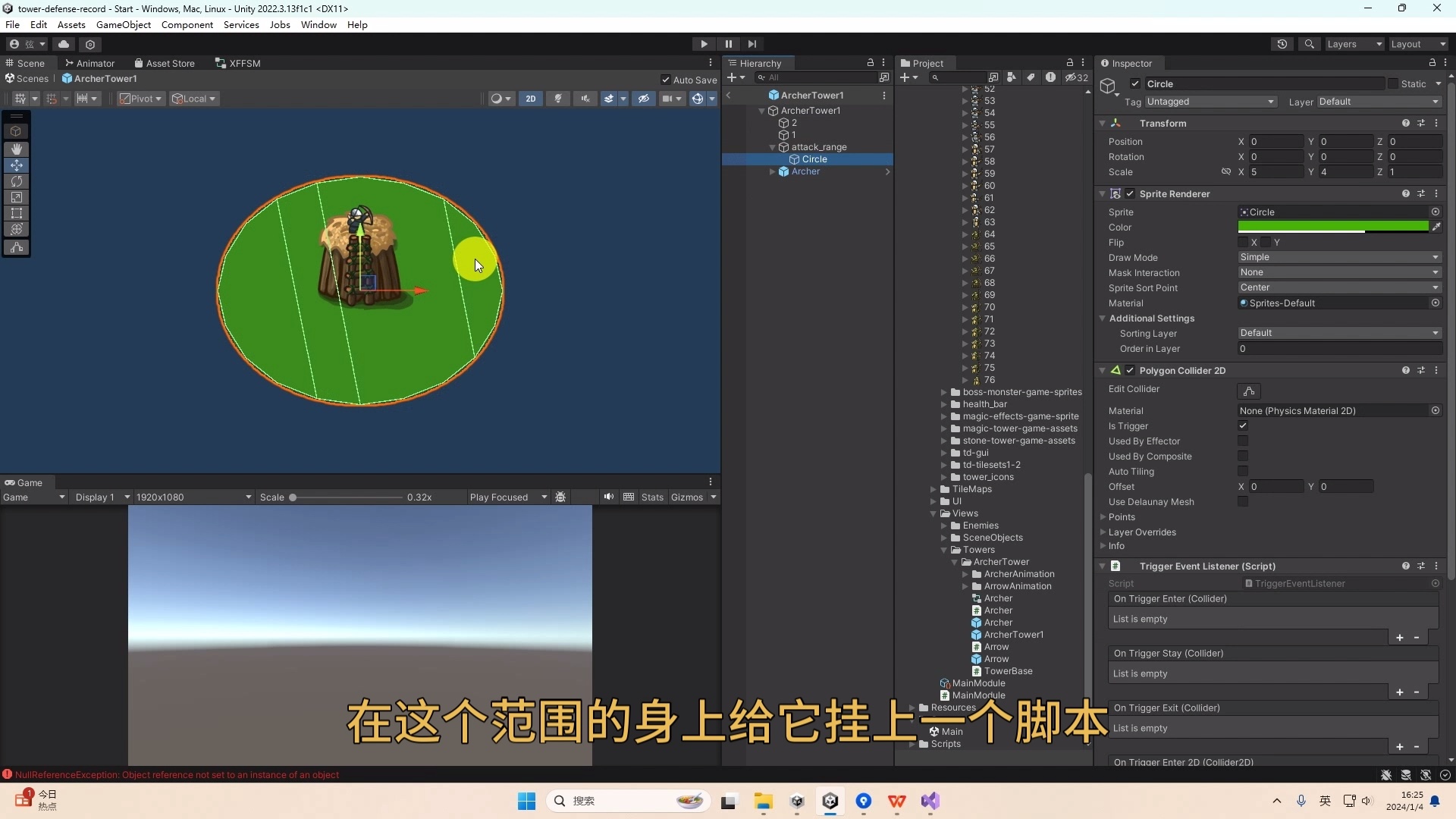Enable Auto Save in the Scene view
This screenshot has width=1456, height=819.
coord(667,79)
